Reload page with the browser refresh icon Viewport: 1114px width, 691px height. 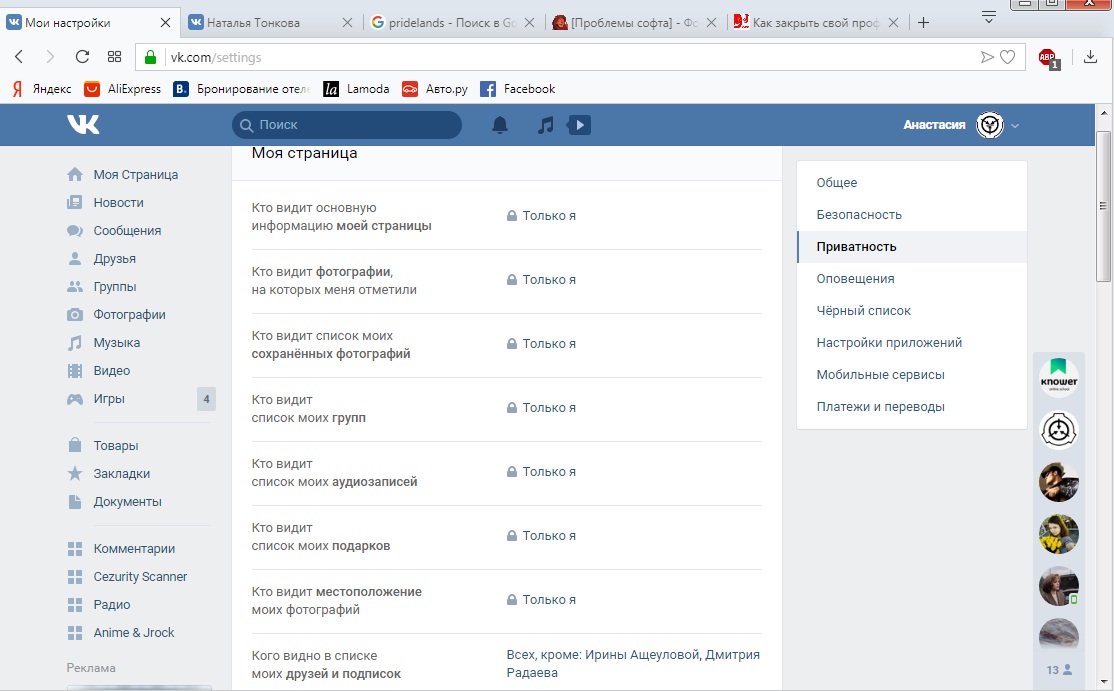[82, 57]
